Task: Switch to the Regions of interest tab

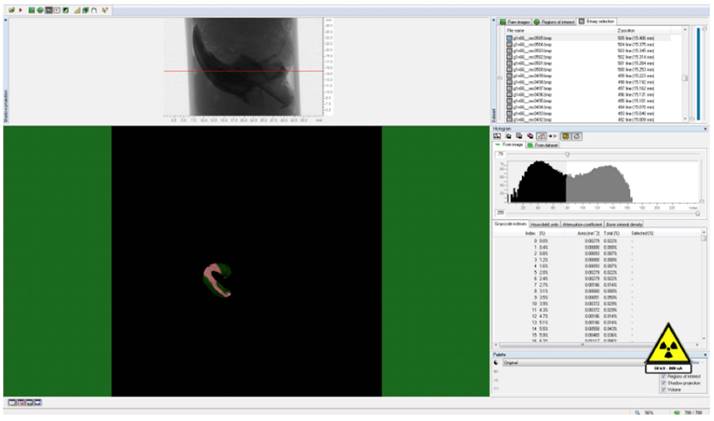Action: click(x=554, y=21)
